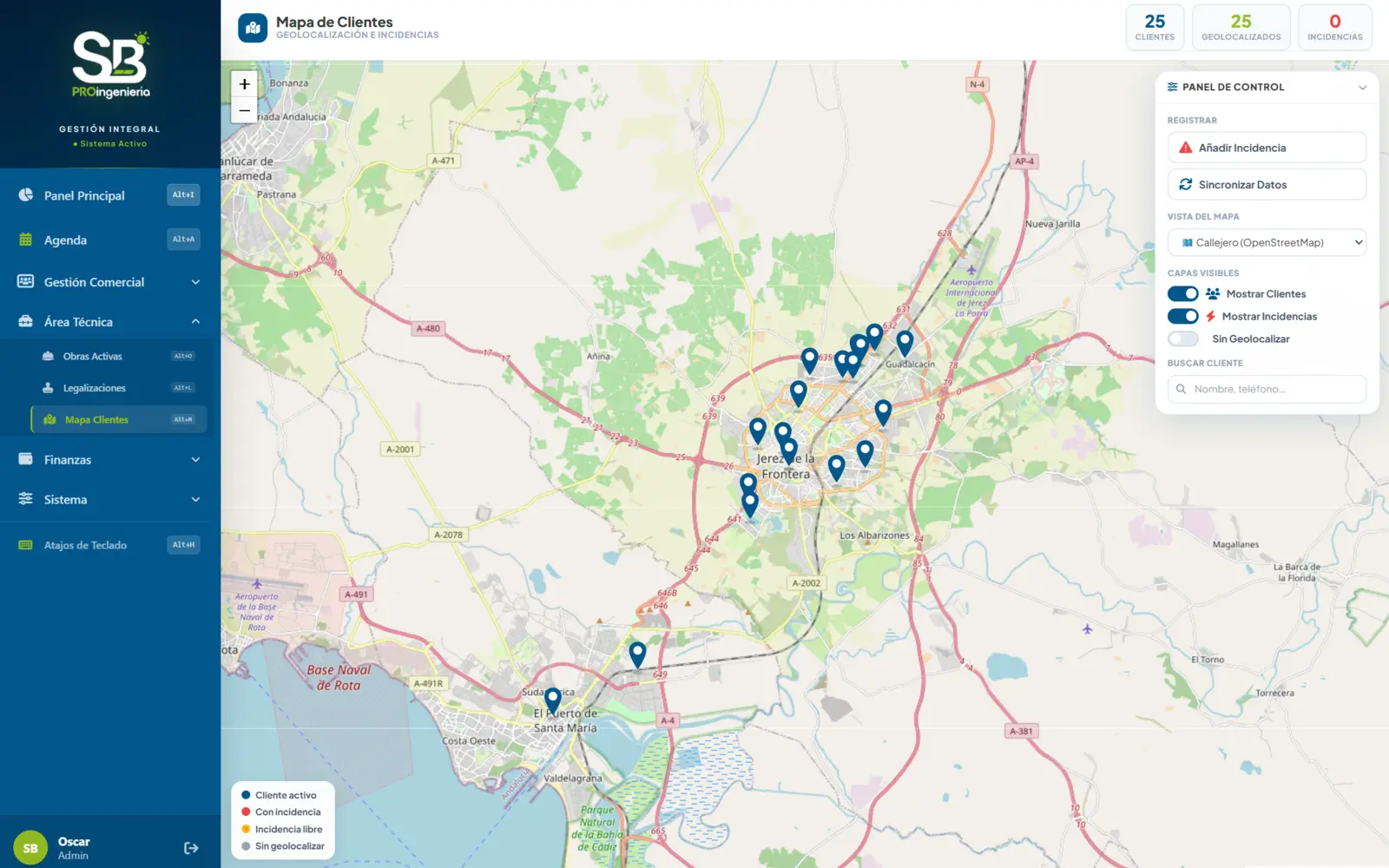Click the Área Técnica helmet icon
Viewport: 1389px width, 868px height.
(26, 321)
